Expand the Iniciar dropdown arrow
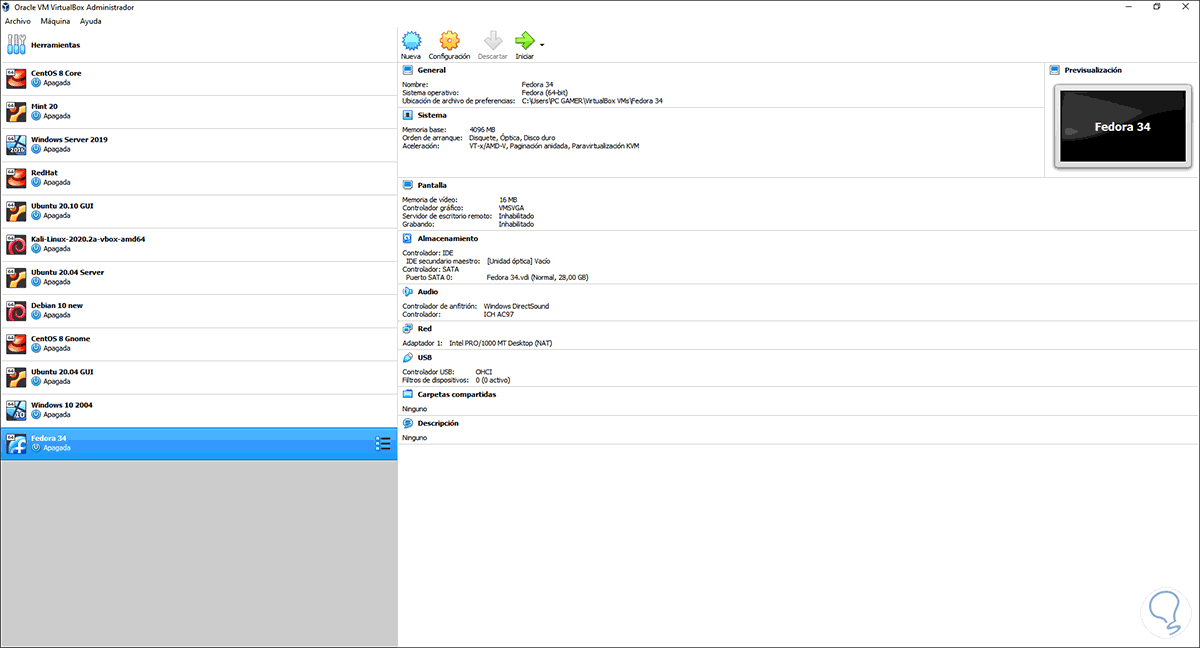 [x=542, y=44]
